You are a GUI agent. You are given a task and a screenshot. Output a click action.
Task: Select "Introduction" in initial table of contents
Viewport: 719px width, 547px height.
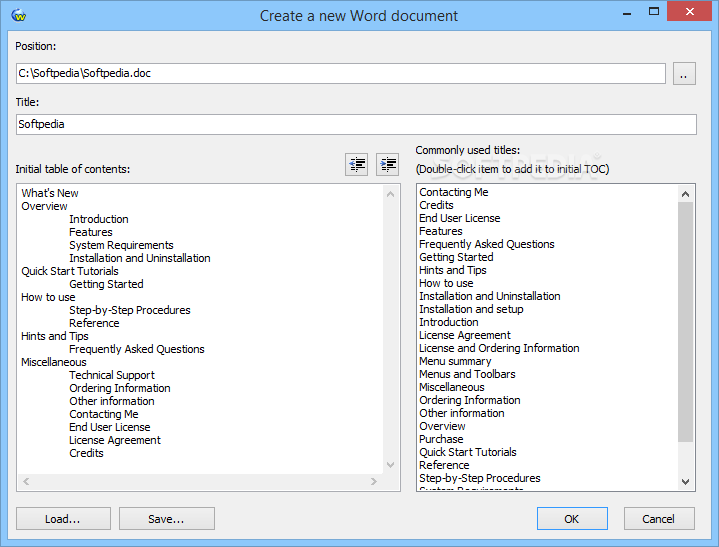click(99, 219)
